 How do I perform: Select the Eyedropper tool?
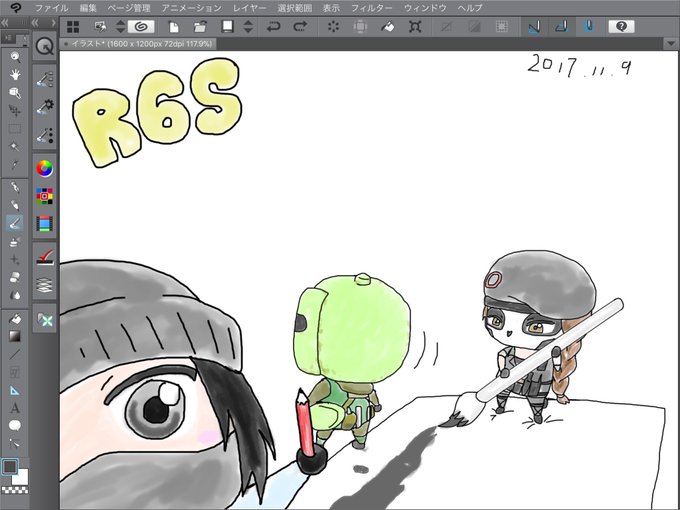tap(15, 165)
